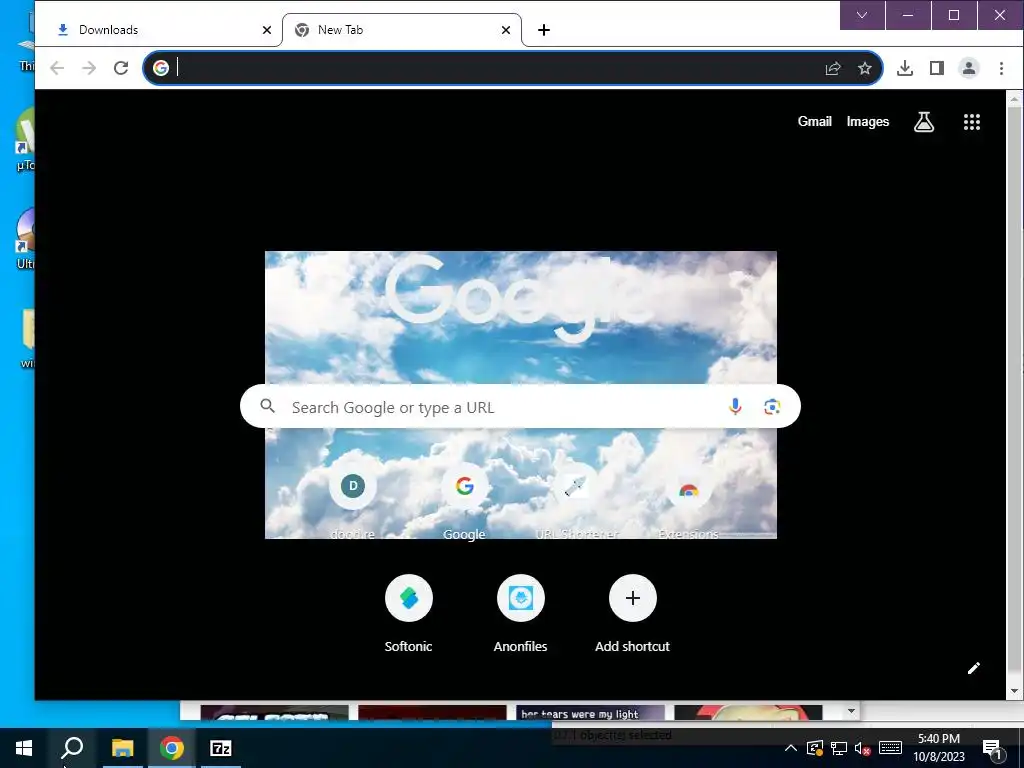Go back using the browser back arrow
Screen dimensions: 1024x768
tap(57, 68)
